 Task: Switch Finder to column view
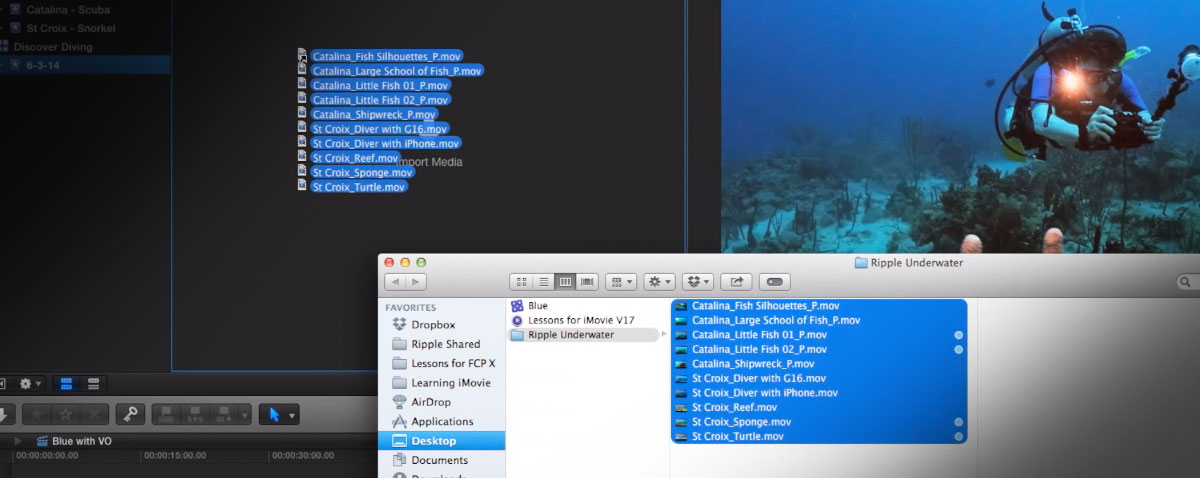click(565, 282)
